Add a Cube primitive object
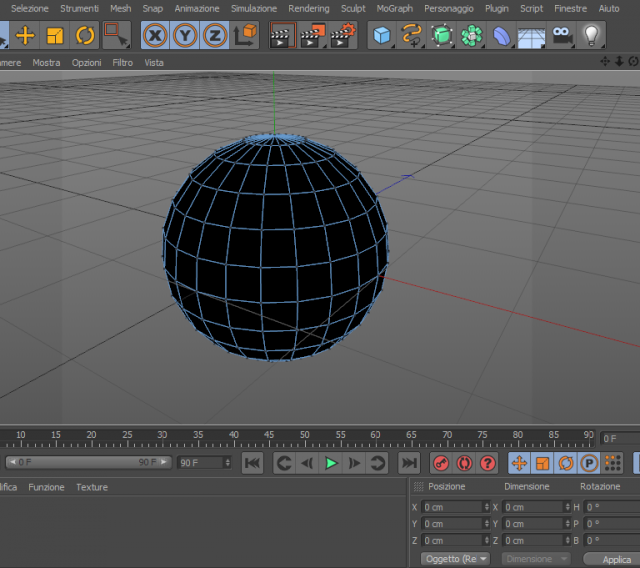The width and height of the screenshot is (640, 568). click(382, 36)
